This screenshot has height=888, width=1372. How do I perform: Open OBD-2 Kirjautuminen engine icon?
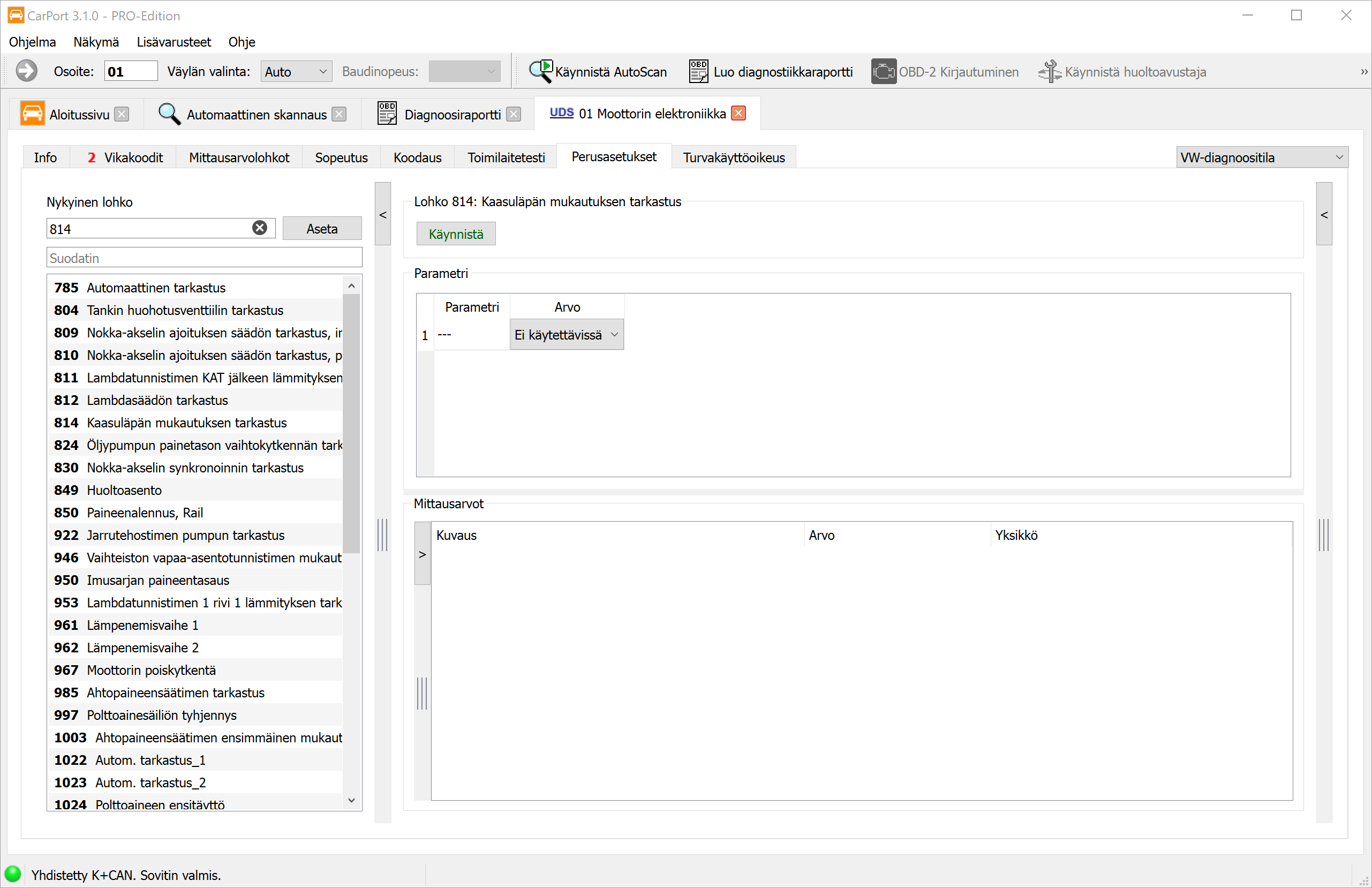[x=883, y=72]
